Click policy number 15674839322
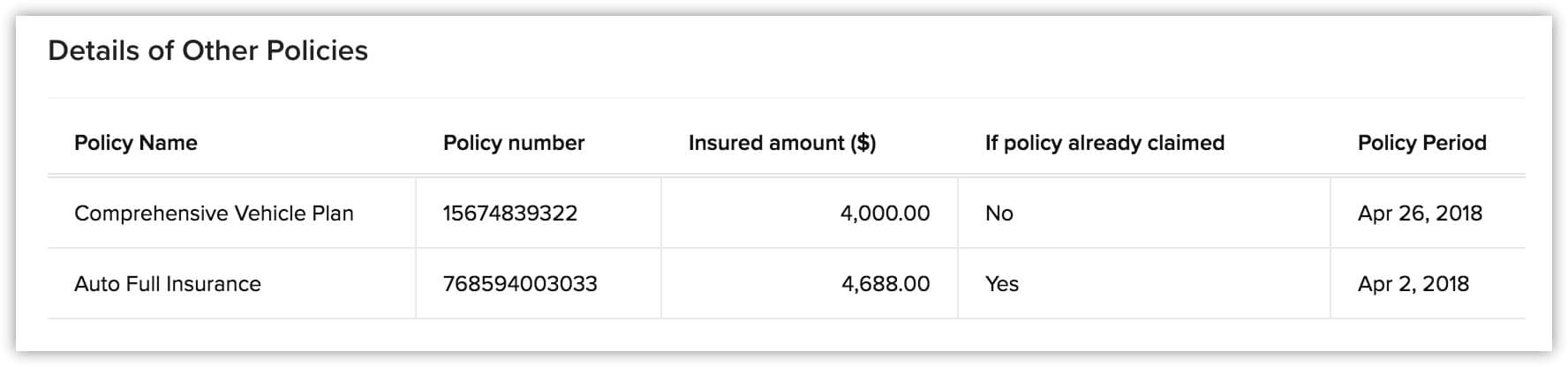 [x=510, y=213]
